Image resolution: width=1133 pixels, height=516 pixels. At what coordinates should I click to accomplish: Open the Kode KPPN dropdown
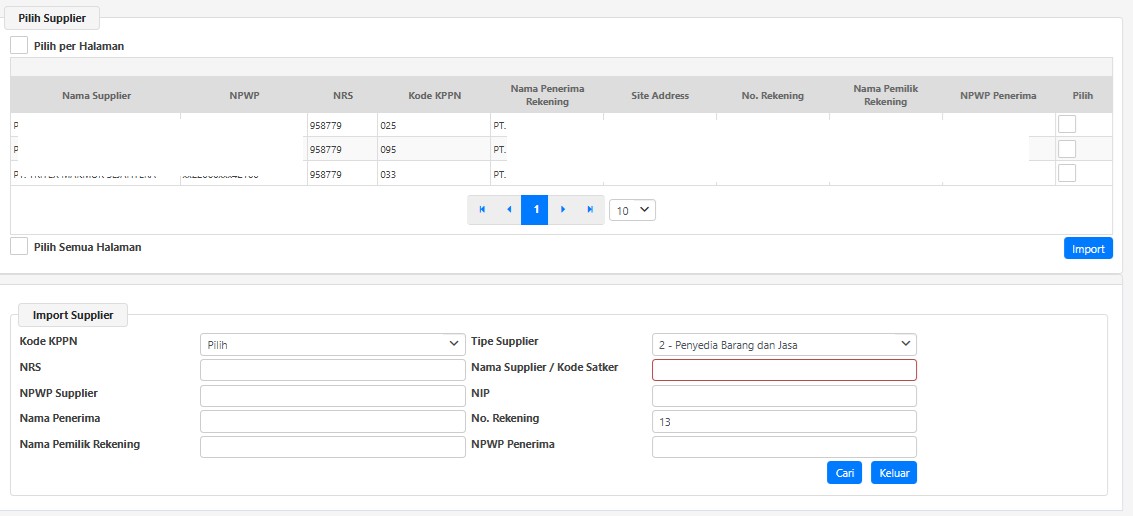(x=332, y=345)
